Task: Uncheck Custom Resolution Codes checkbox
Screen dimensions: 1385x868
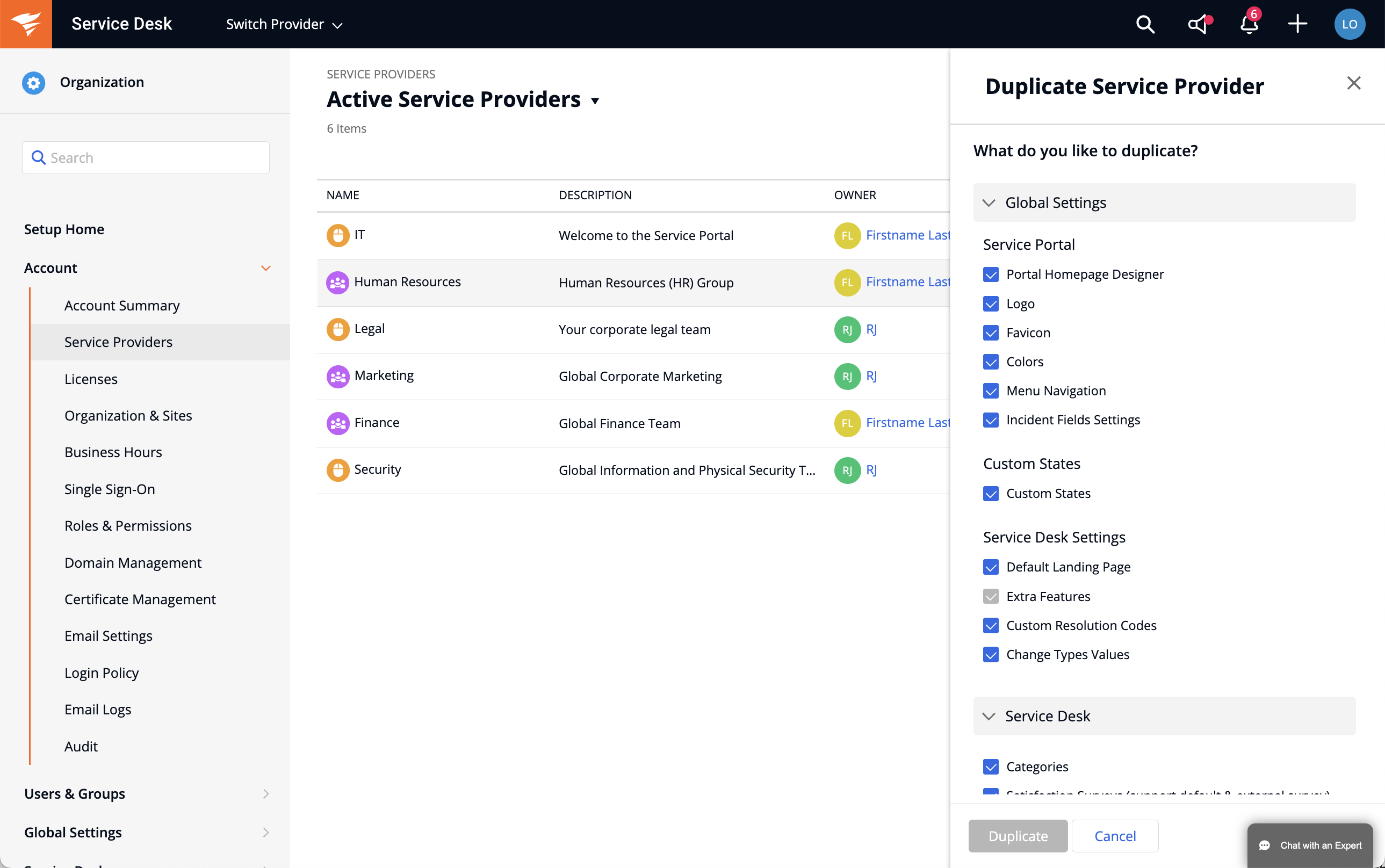Action: [x=991, y=625]
